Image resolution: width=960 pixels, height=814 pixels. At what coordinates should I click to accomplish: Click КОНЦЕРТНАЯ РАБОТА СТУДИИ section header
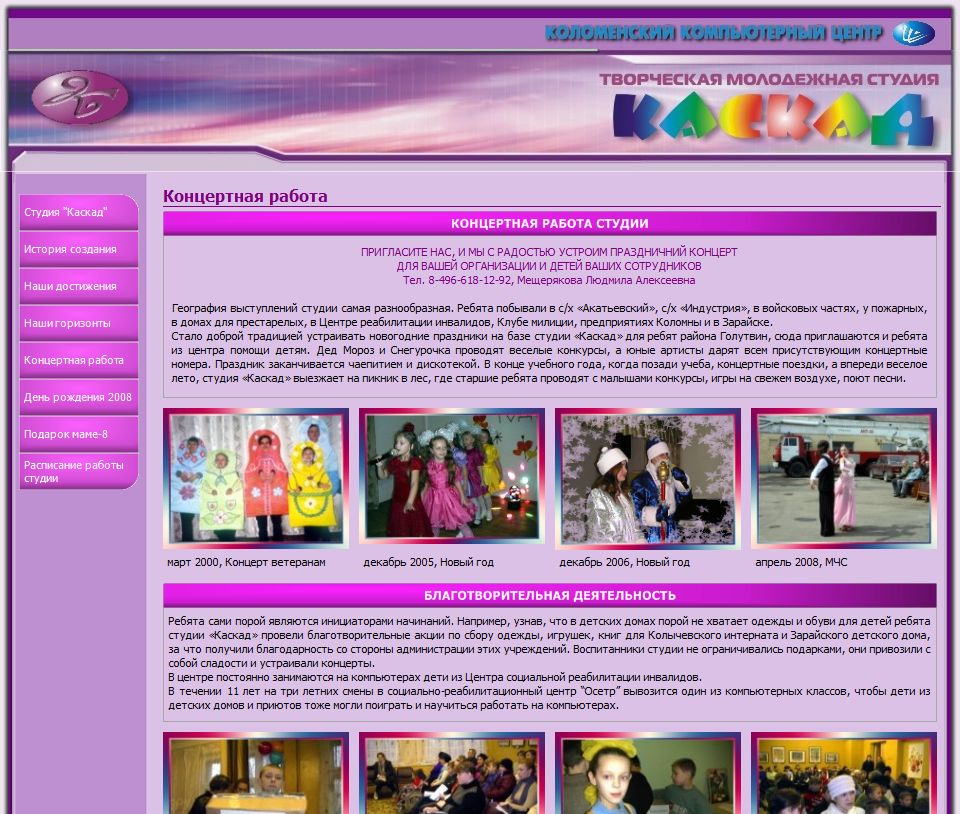pos(550,223)
